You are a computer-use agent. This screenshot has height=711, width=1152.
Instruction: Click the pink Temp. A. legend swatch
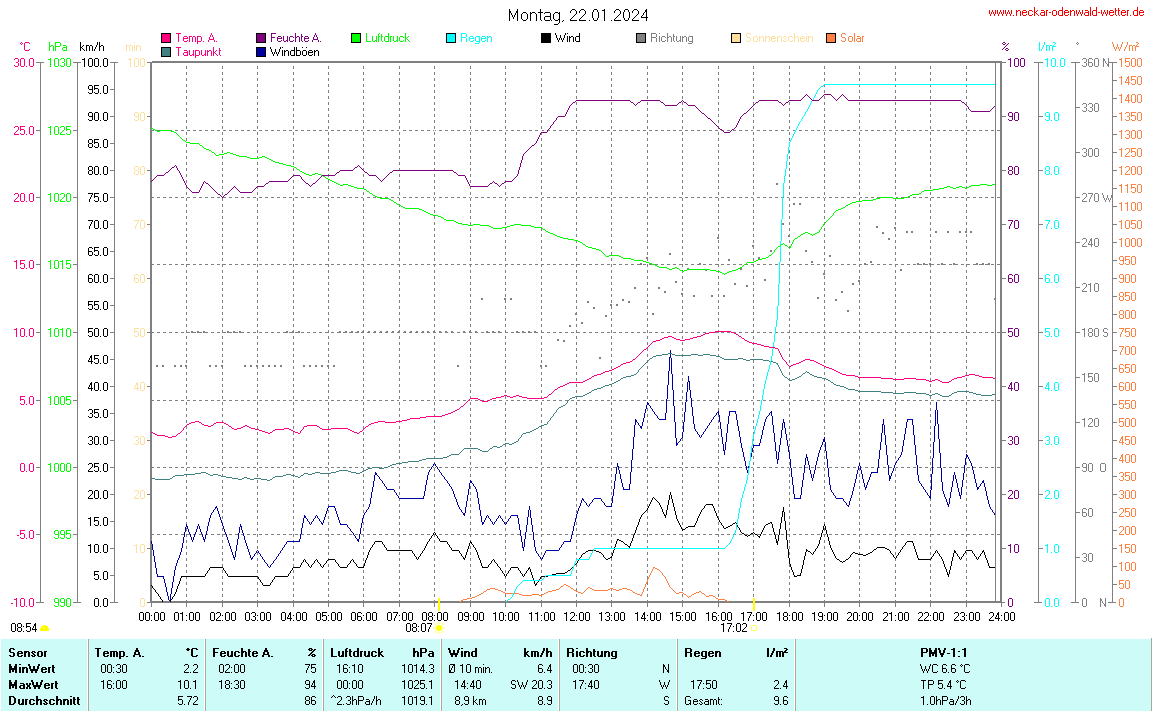166,38
